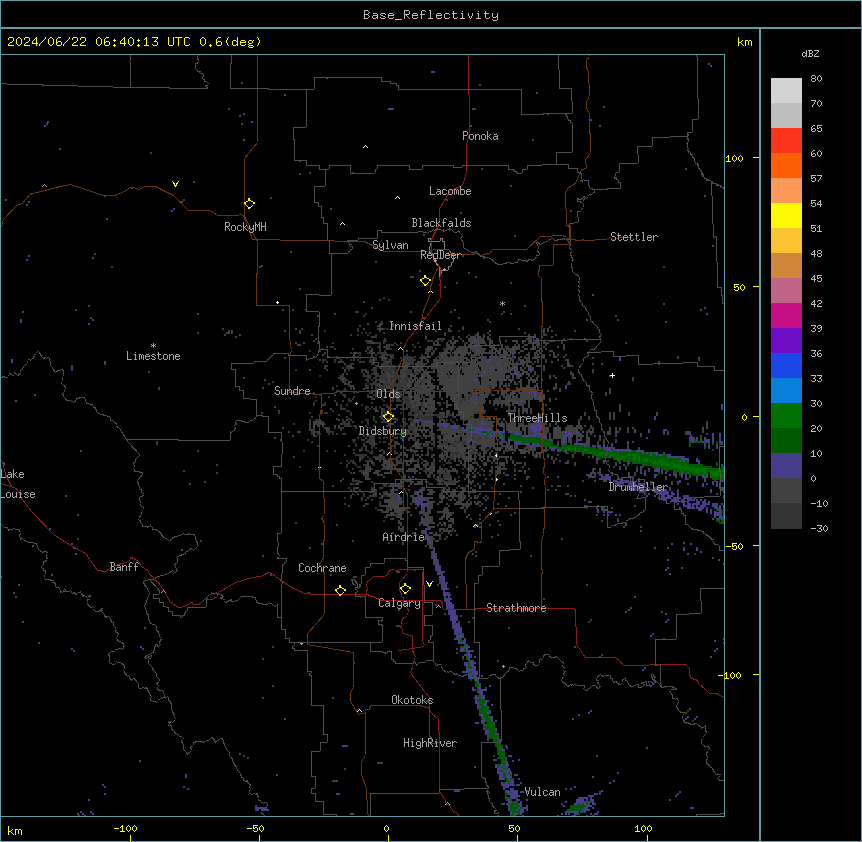
Task: Click the Airdrie label
Action: point(404,537)
